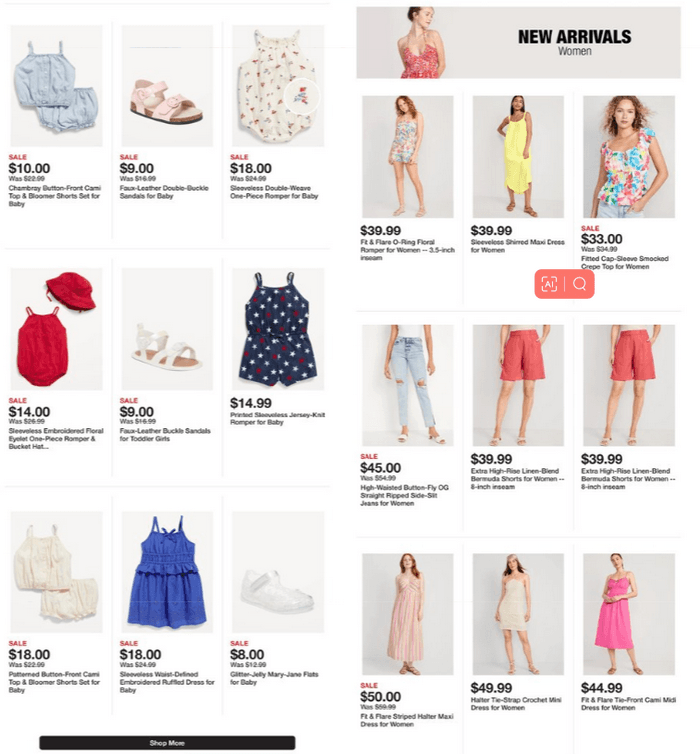Click Glitter-Jelly Mary-Jane Flats product title
This screenshot has width=700, height=754.
[x=274, y=678]
